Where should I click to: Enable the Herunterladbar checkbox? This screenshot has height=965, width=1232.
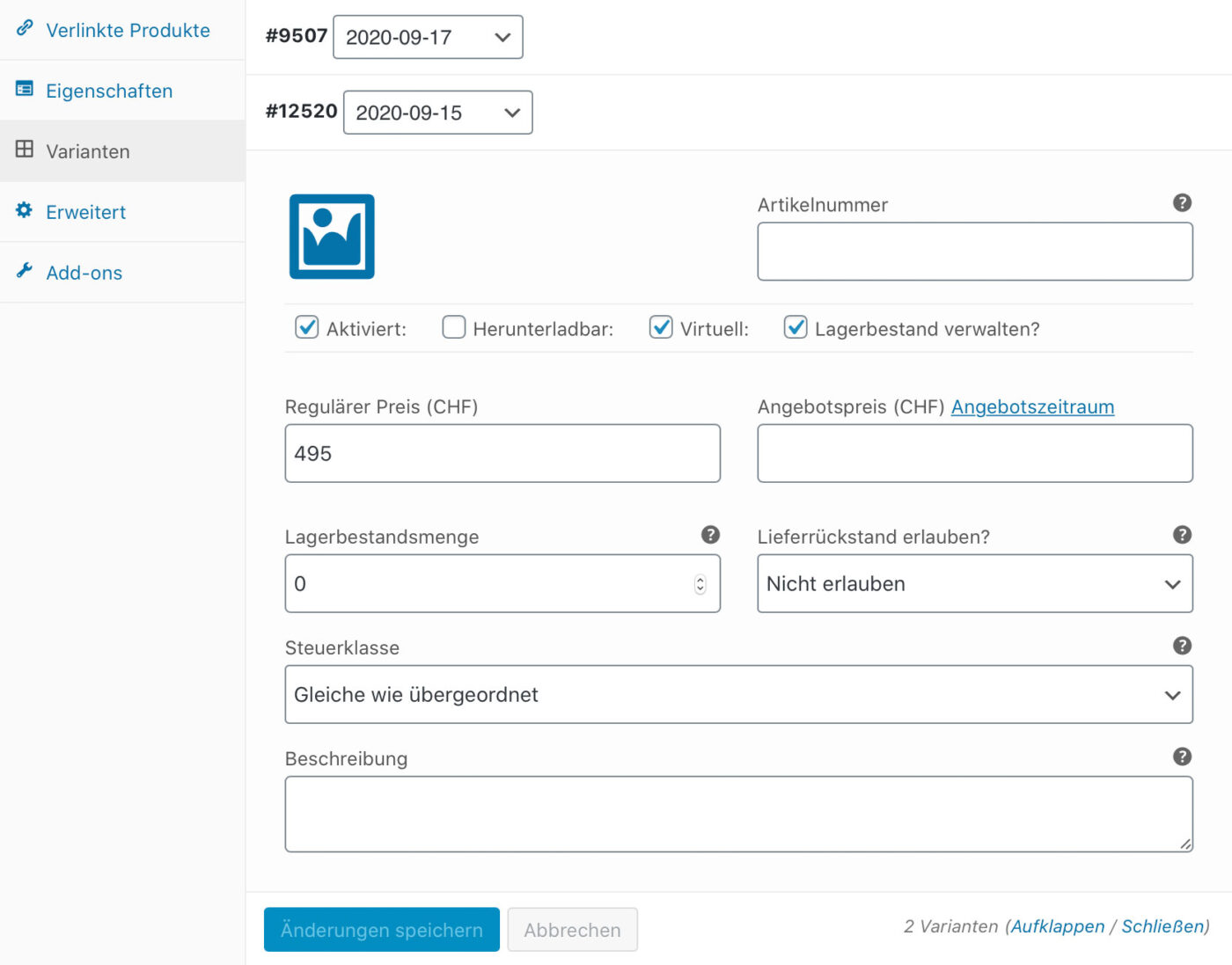coord(453,328)
